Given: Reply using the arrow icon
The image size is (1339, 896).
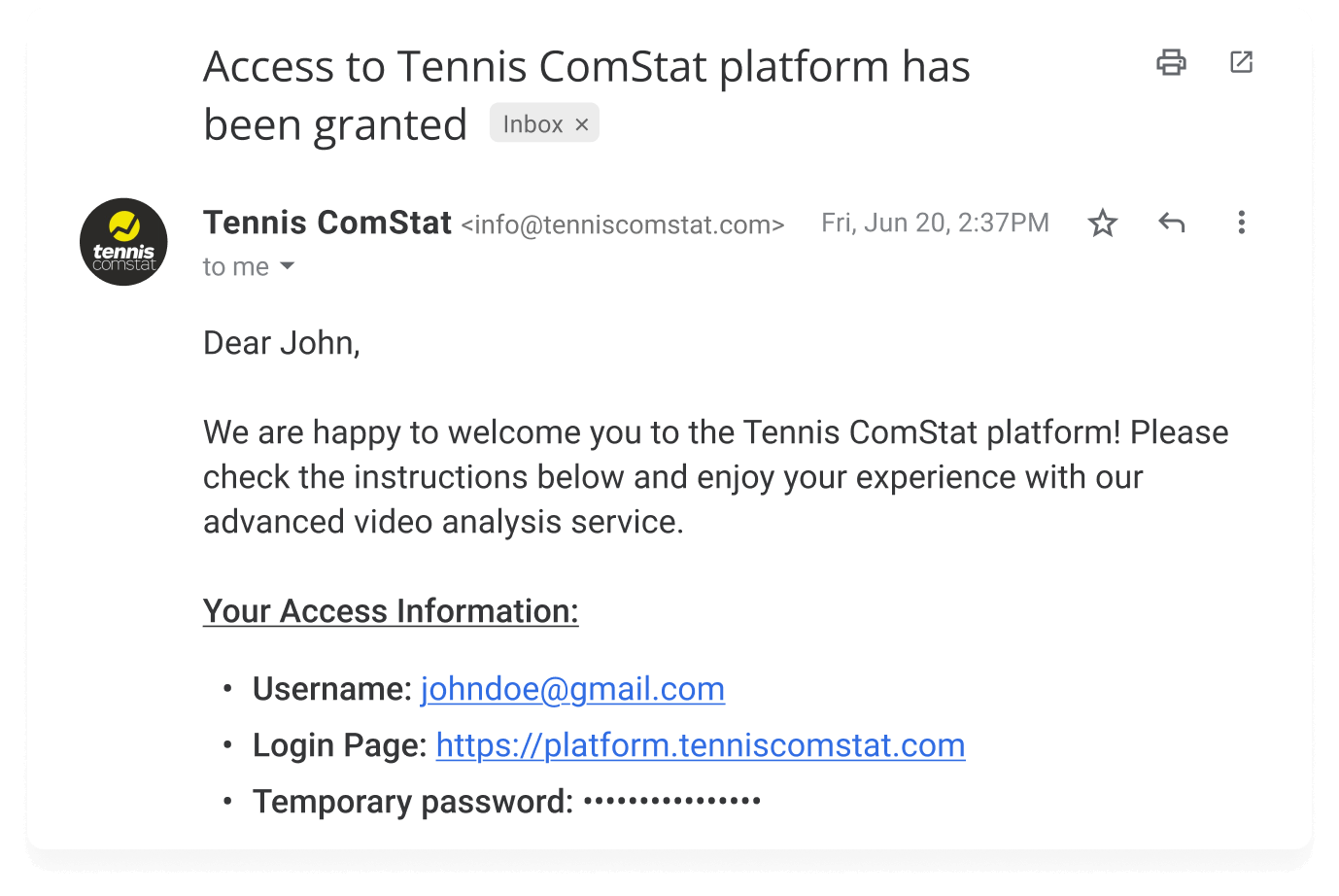Looking at the screenshot, I should pyautogui.click(x=1172, y=223).
